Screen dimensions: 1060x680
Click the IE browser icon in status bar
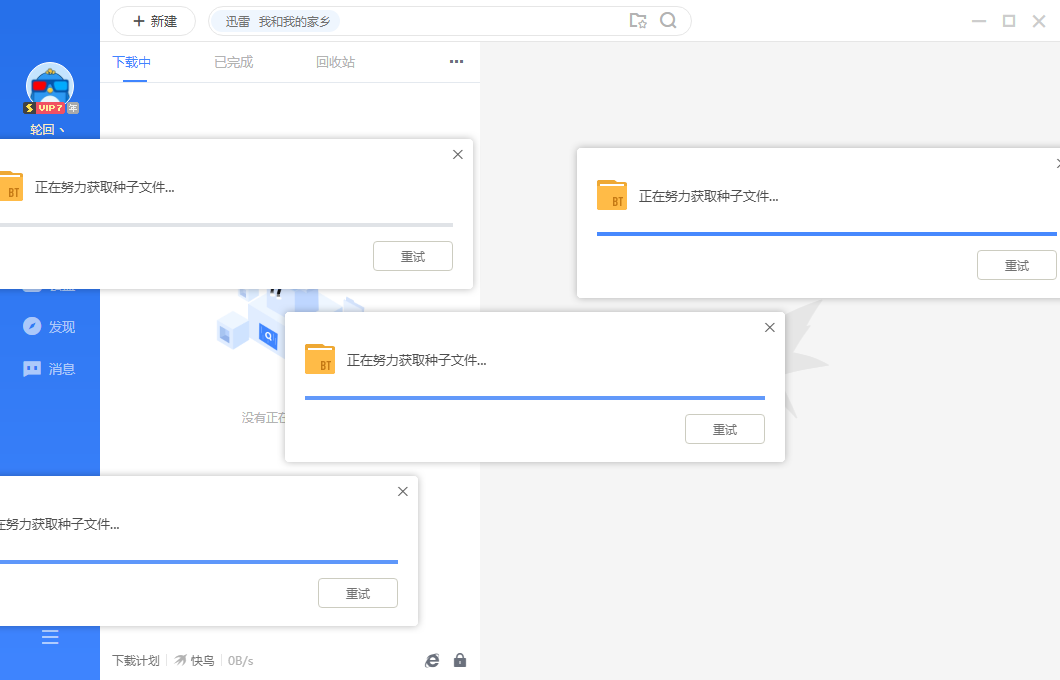click(x=431, y=660)
